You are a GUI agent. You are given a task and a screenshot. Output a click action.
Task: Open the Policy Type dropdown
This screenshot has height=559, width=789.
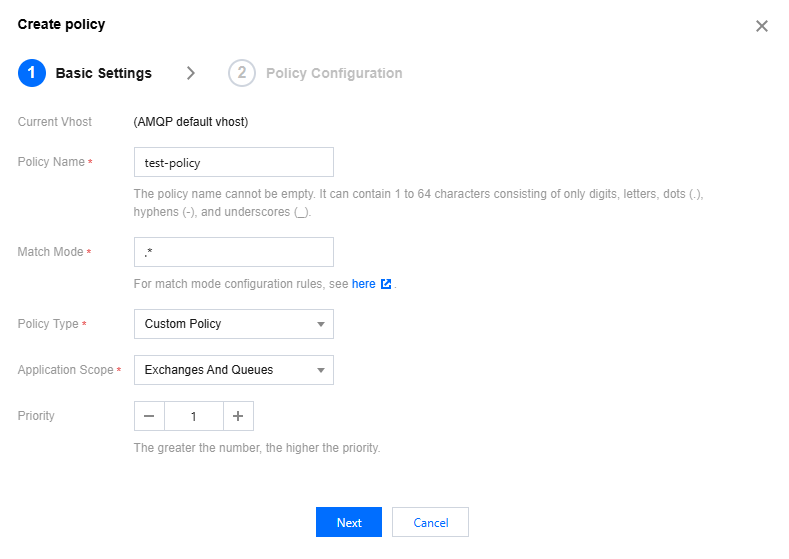point(233,324)
